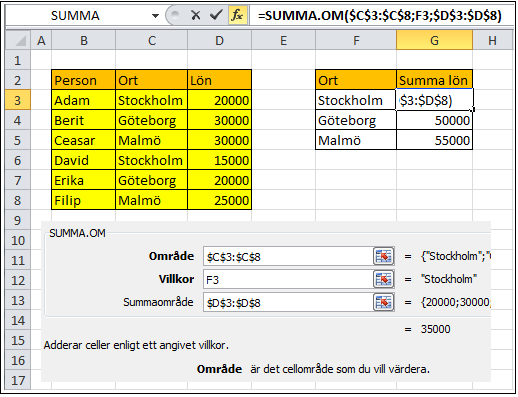Open the Name Box dropdown arrow
Screen dimensions: 518x397
(155, 16)
